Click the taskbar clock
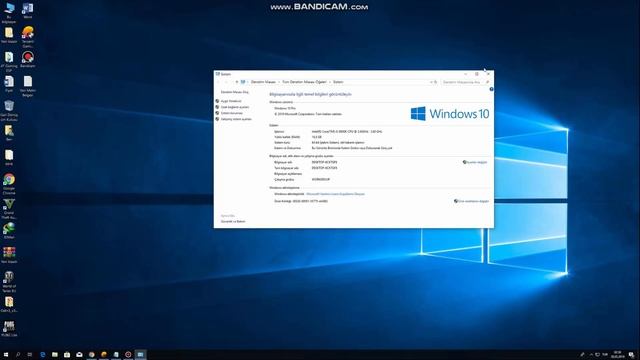Screen dimensions: 640x360 pos(618,355)
